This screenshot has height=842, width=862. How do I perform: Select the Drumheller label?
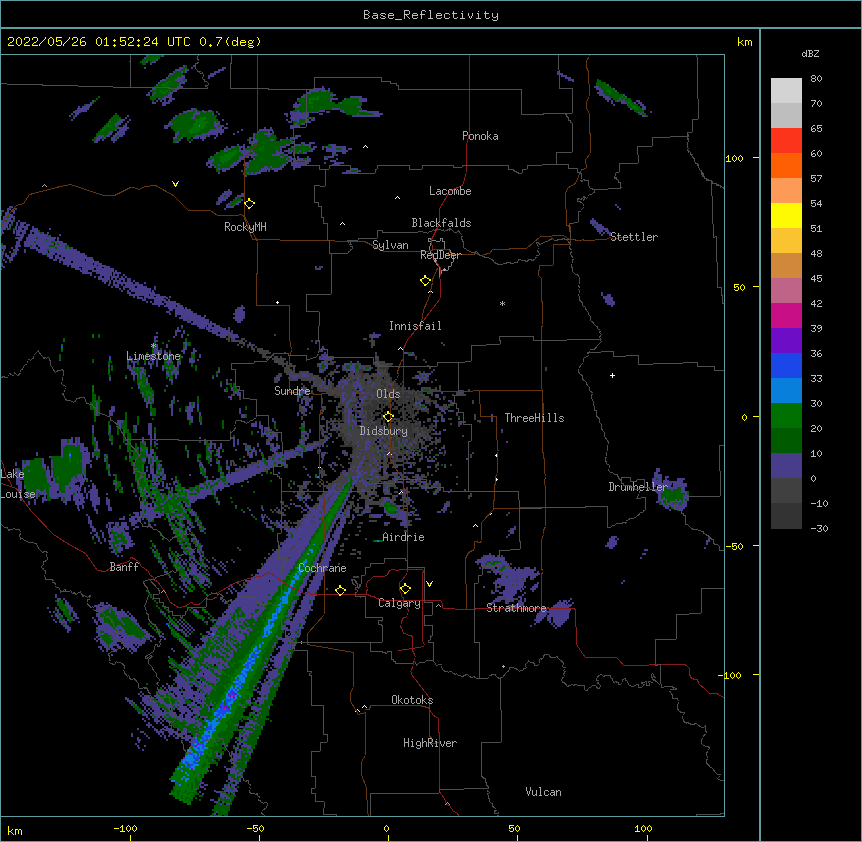pyautogui.click(x=638, y=487)
